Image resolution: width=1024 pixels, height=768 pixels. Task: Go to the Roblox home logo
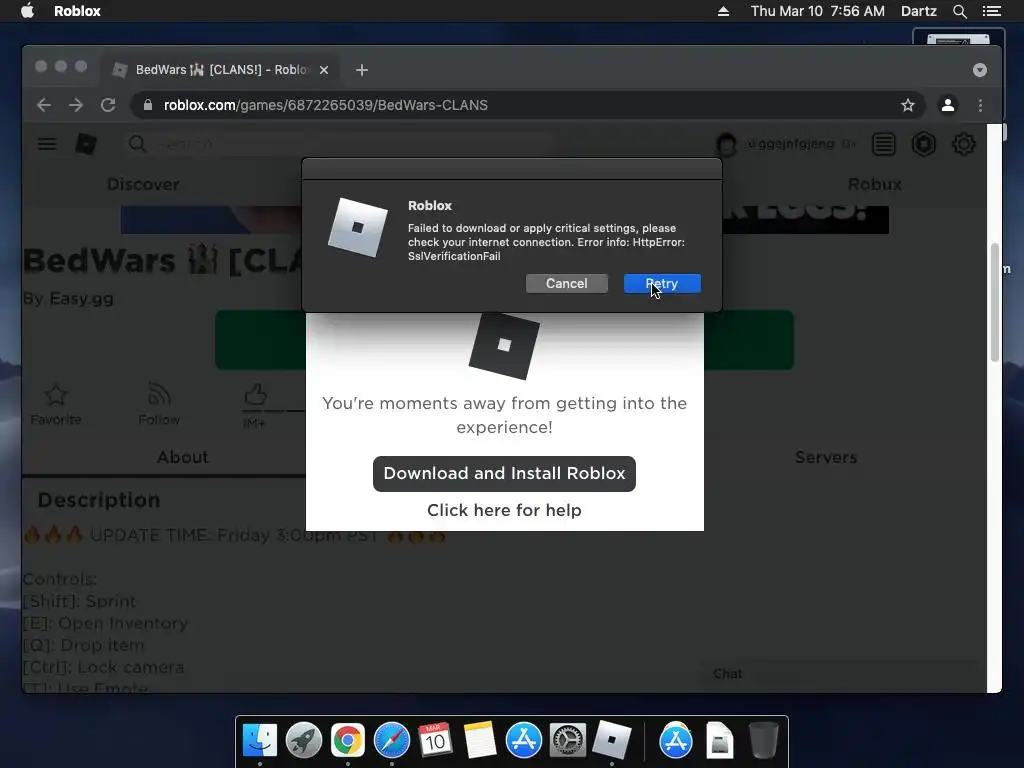[x=86, y=144]
